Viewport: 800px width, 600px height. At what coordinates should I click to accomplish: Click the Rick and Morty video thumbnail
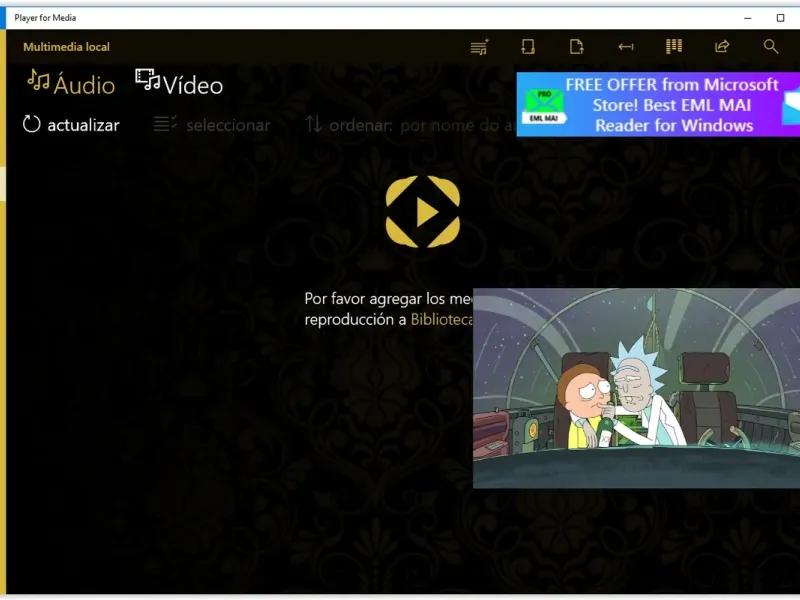tap(636, 388)
